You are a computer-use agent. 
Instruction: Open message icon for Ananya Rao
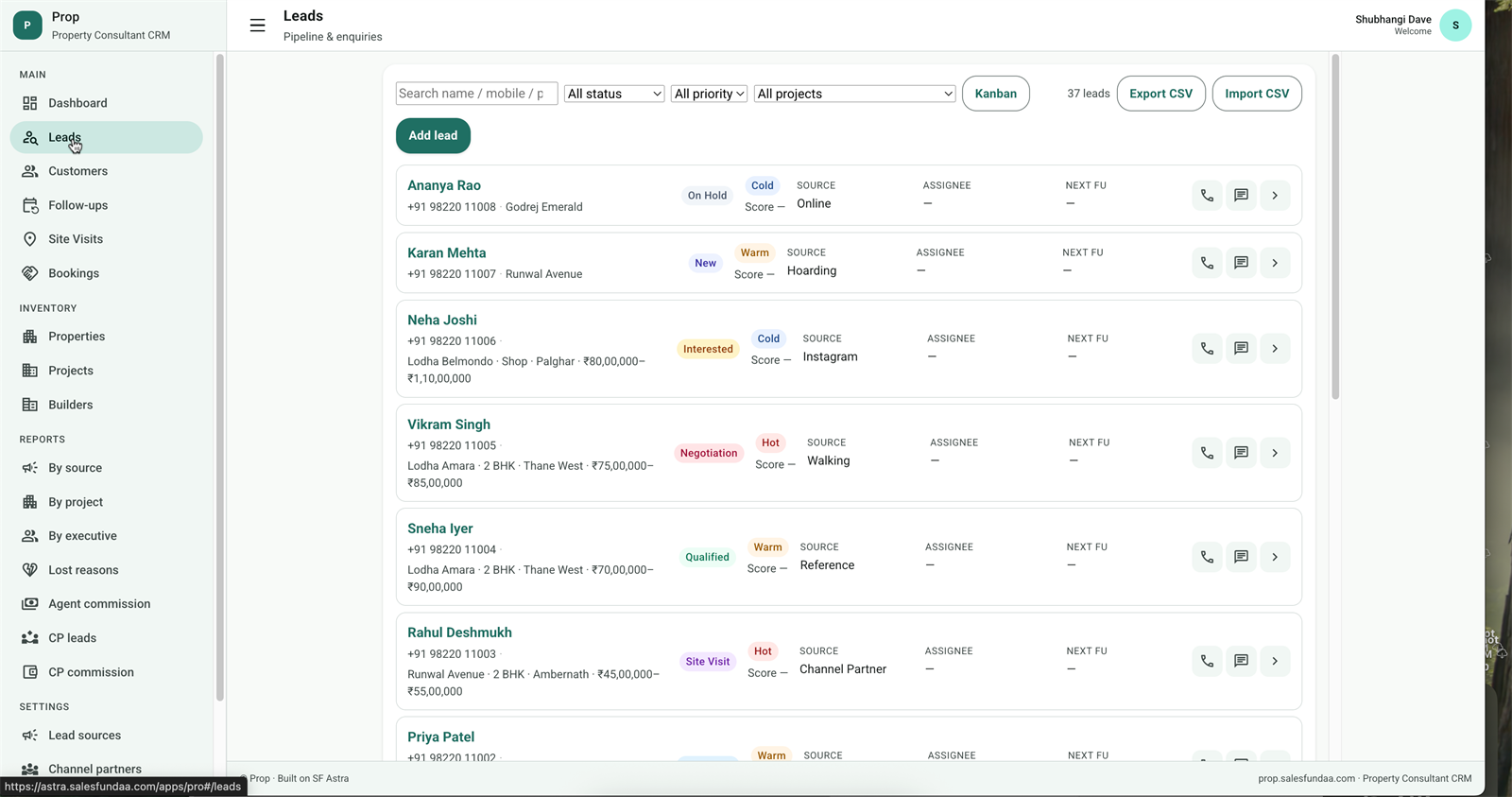coord(1241,196)
